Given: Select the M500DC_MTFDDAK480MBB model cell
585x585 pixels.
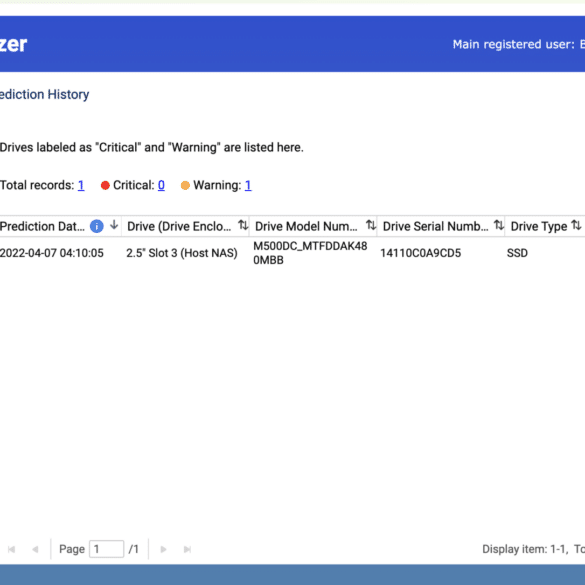Looking at the screenshot, I should pyautogui.click(x=310, y=253).
